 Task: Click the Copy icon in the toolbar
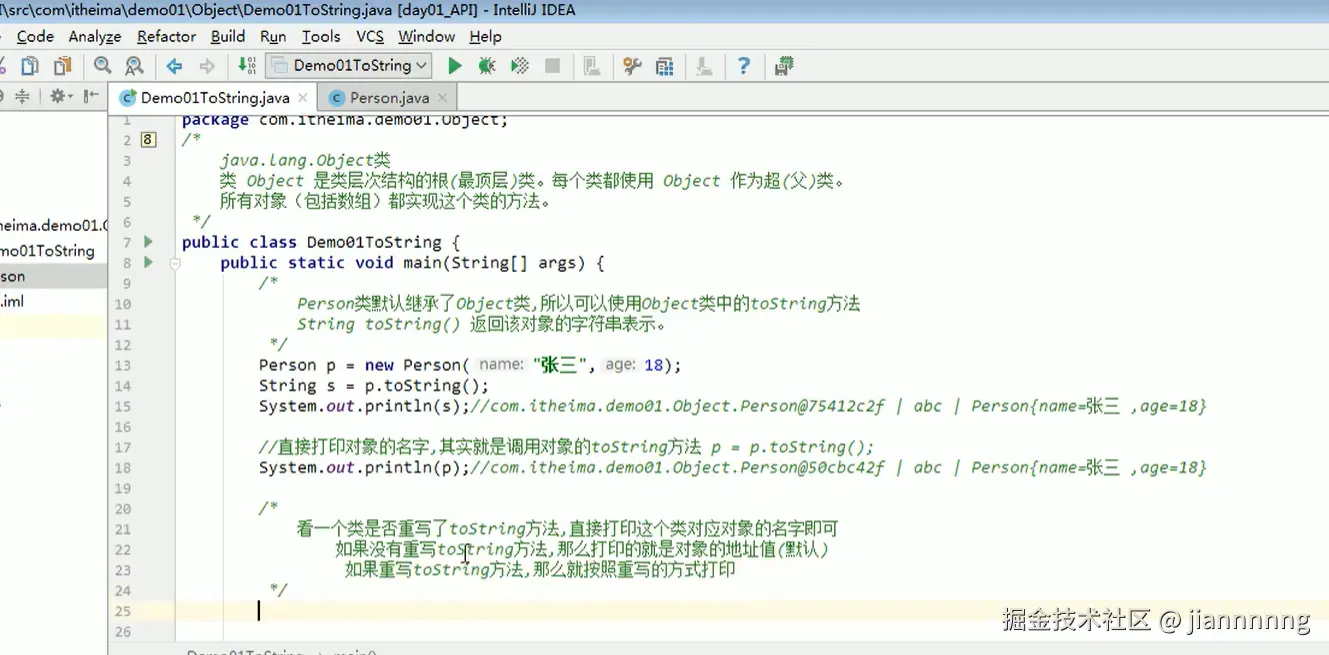[30, 65]
